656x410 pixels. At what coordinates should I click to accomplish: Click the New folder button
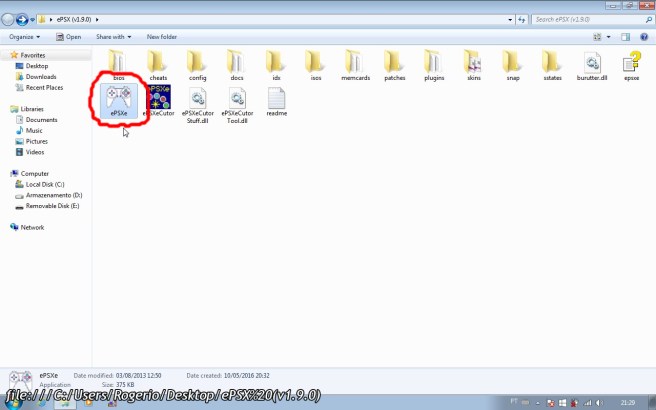[161, 37]
